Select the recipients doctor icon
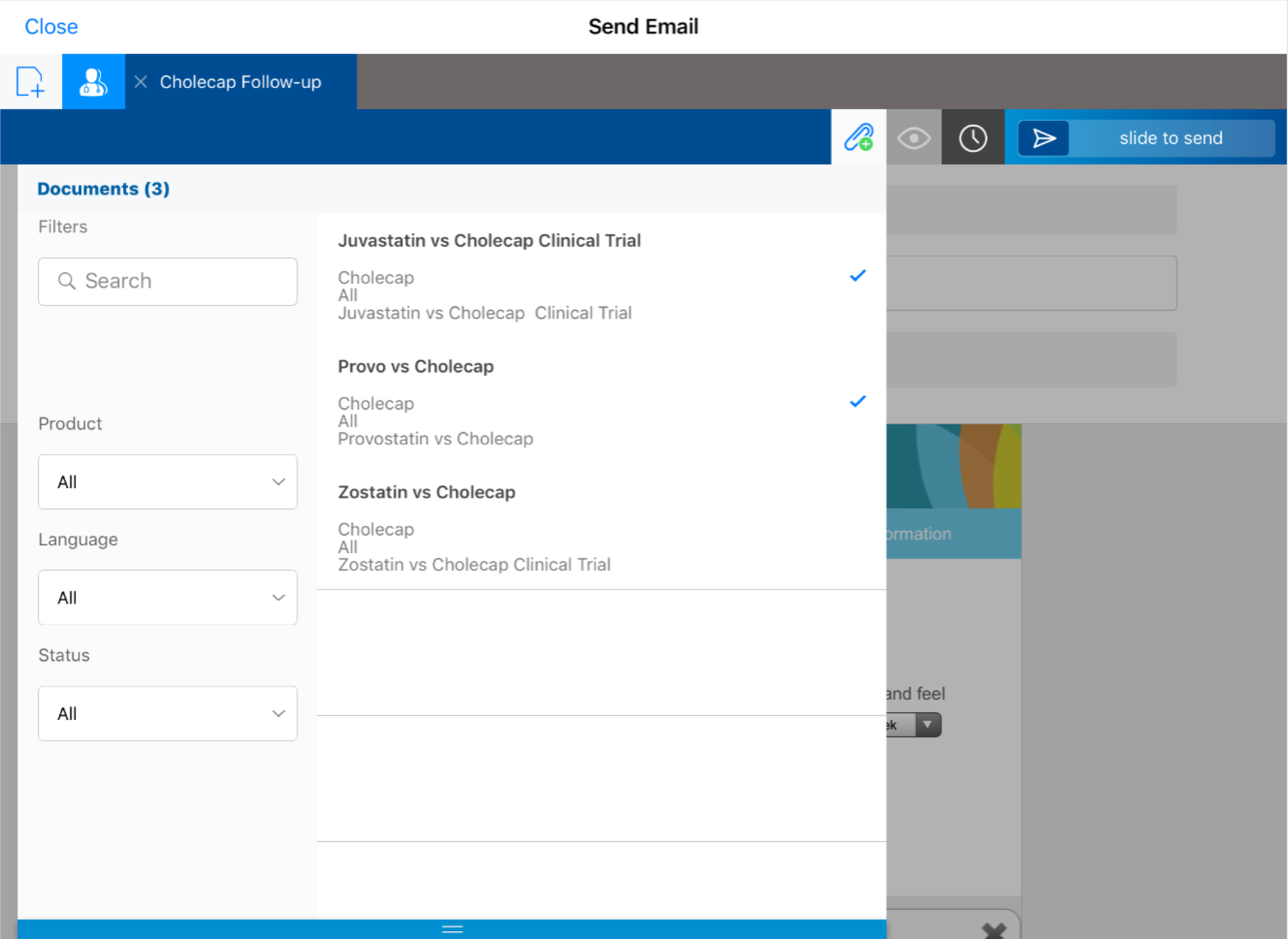Viewport: 1288px width, 939px height. (x=93, y=81)
